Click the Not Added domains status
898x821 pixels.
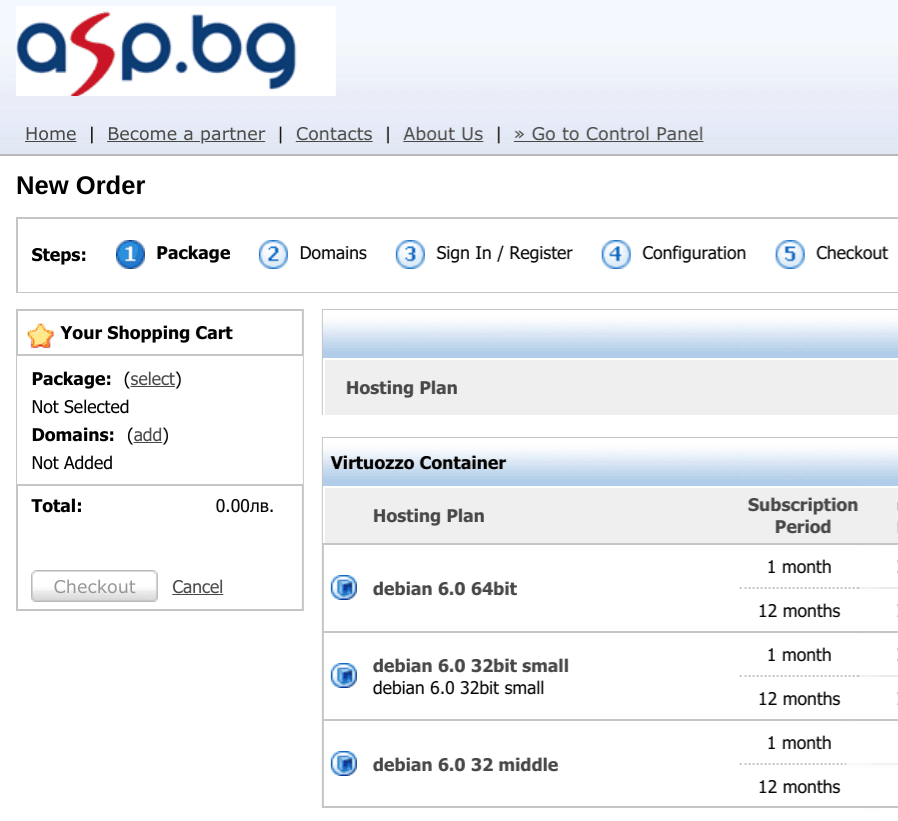click(72, 463)
